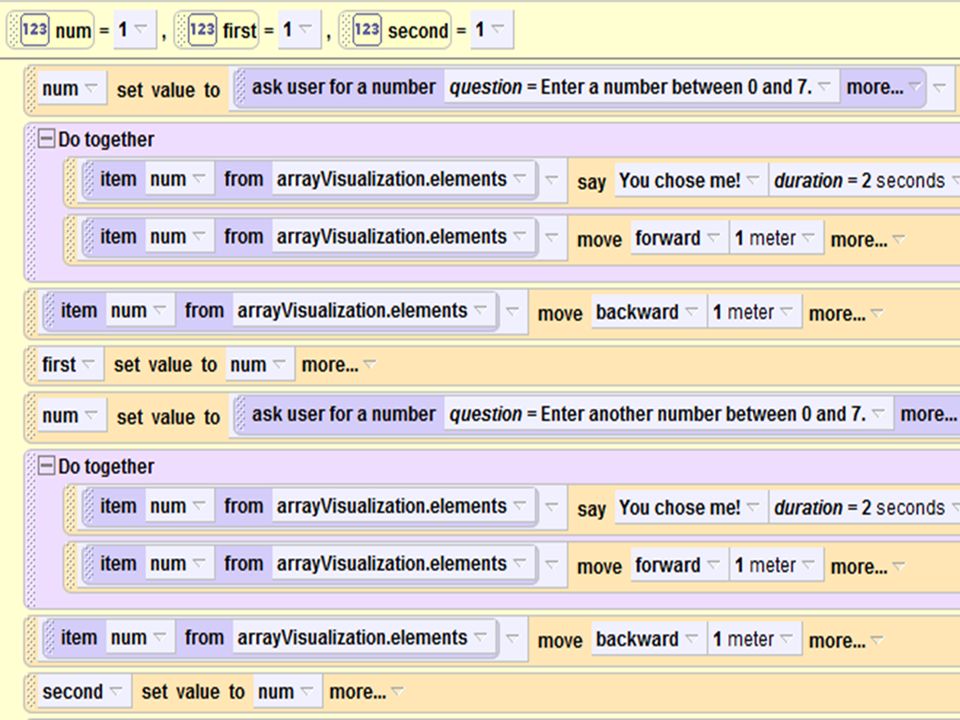This screenshot has width=960, height=720.
Task: Open the 'forward' direction dropdown in the first Do together
Action: [x=678, y=238]
